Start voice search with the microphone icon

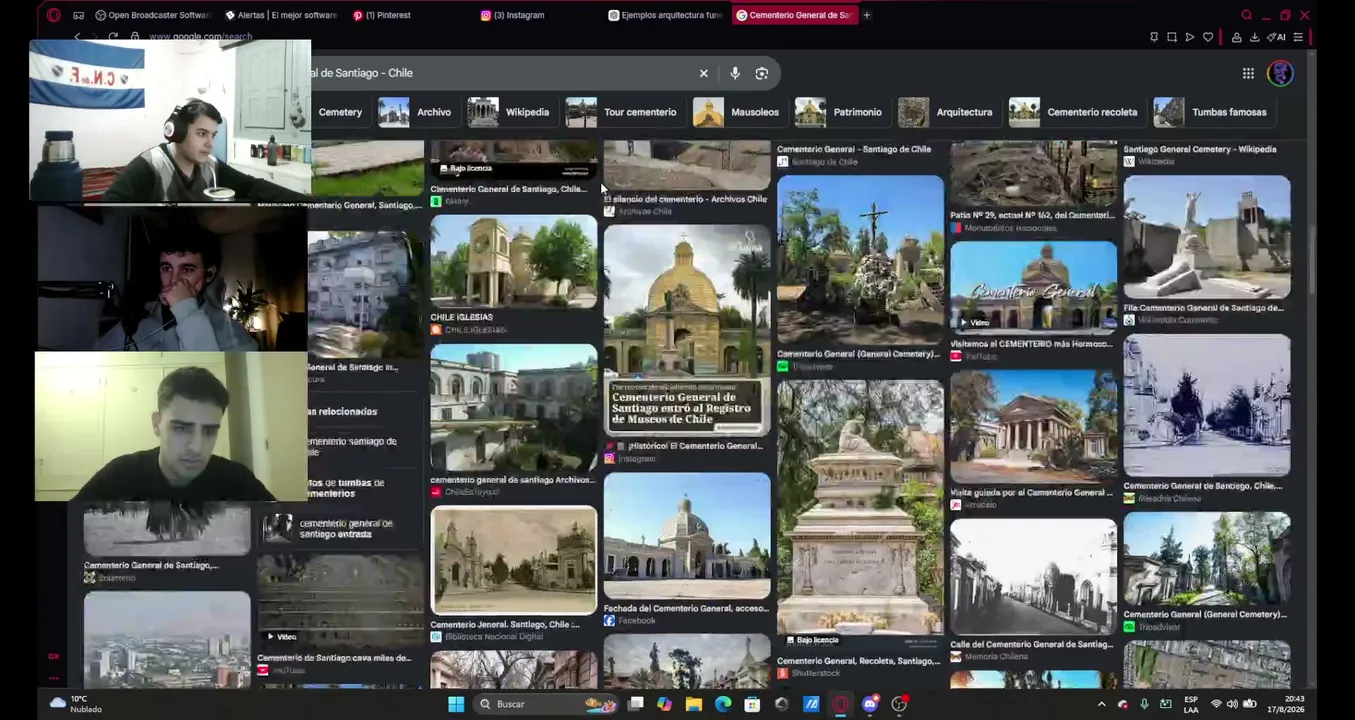click(735, 73)
